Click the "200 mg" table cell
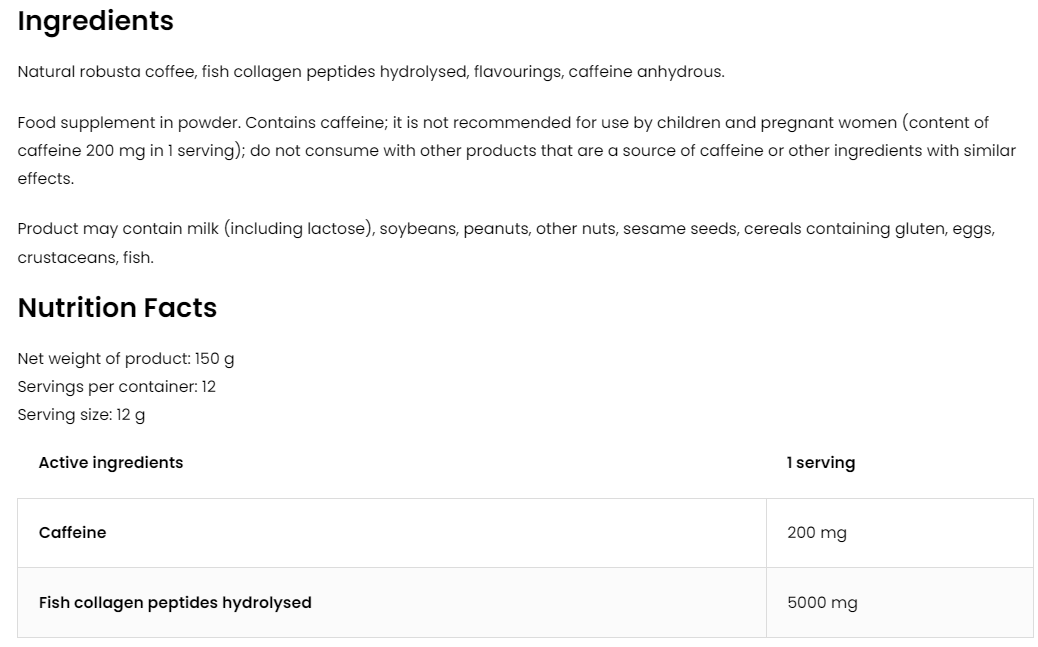The height and width of the screenshot is (647, 1038). coord(817,533)
